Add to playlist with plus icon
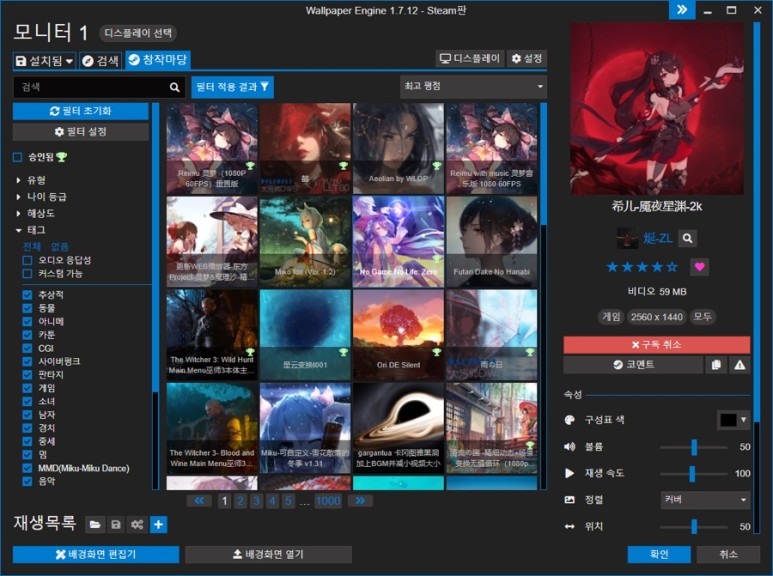 (158, 524)
